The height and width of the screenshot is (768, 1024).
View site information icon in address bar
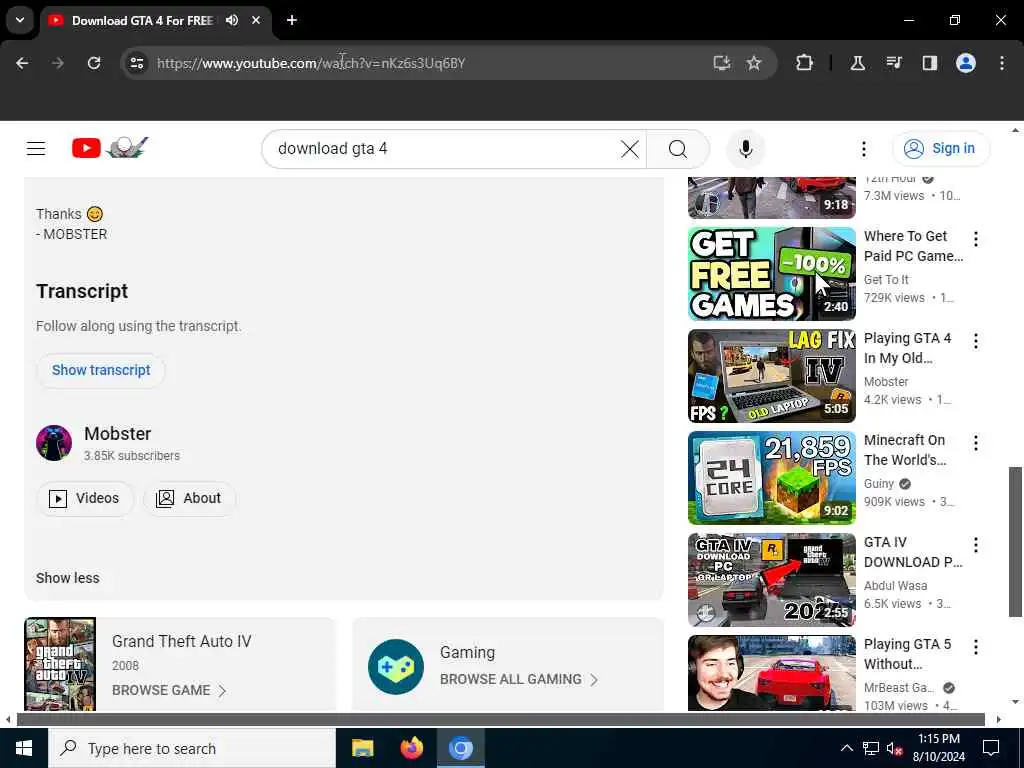tap(136, 63)
